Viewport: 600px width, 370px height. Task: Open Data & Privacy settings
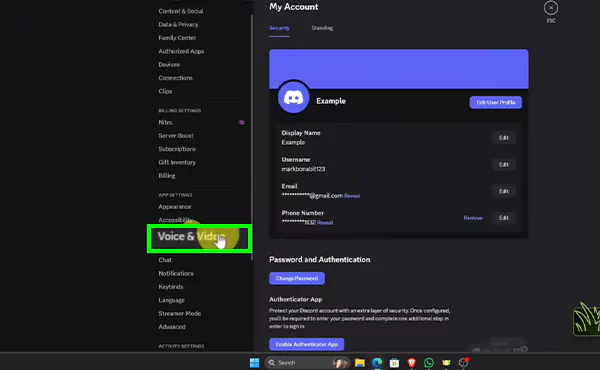tap(178, 24)
